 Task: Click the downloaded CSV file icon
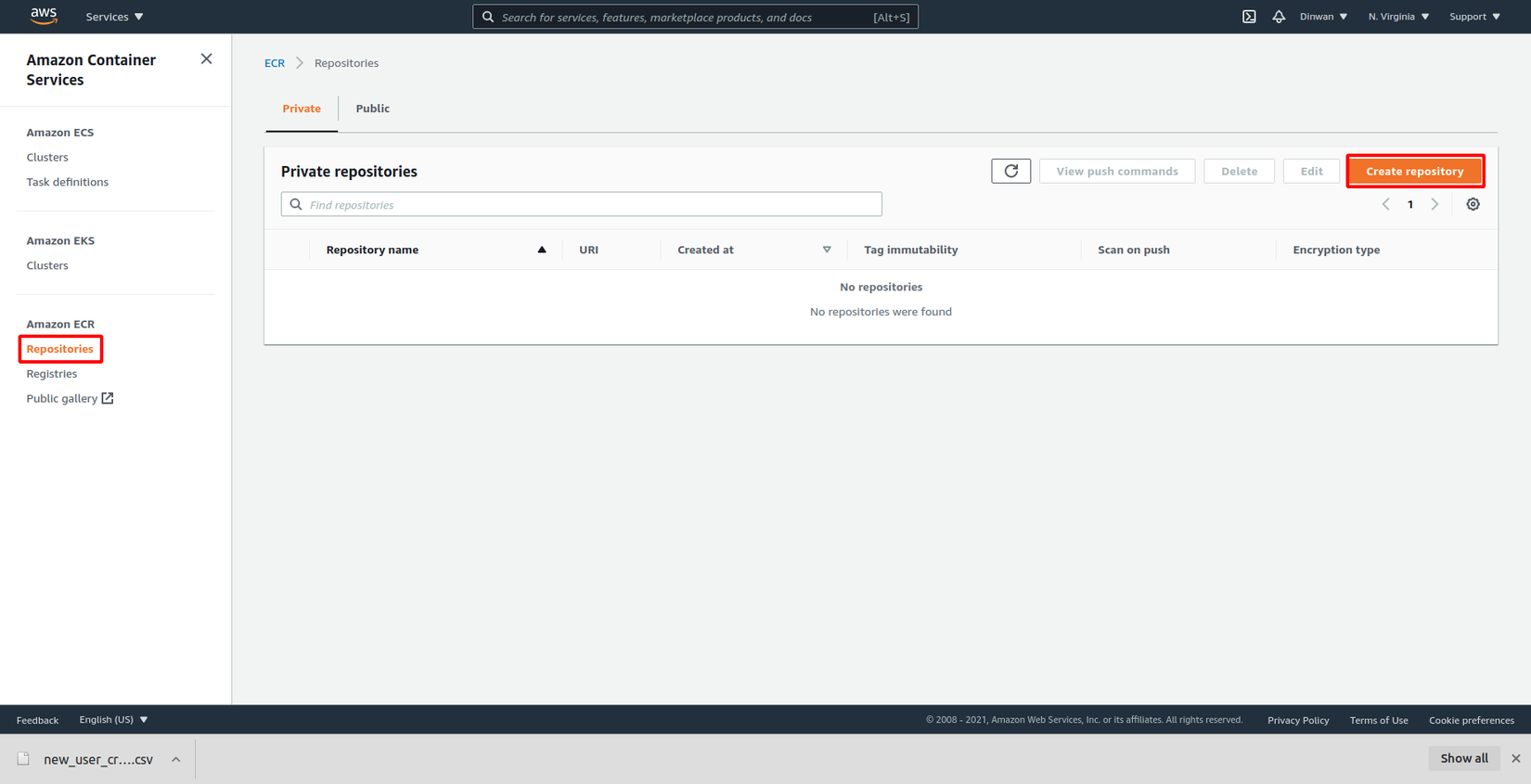[x=23, y=759]
